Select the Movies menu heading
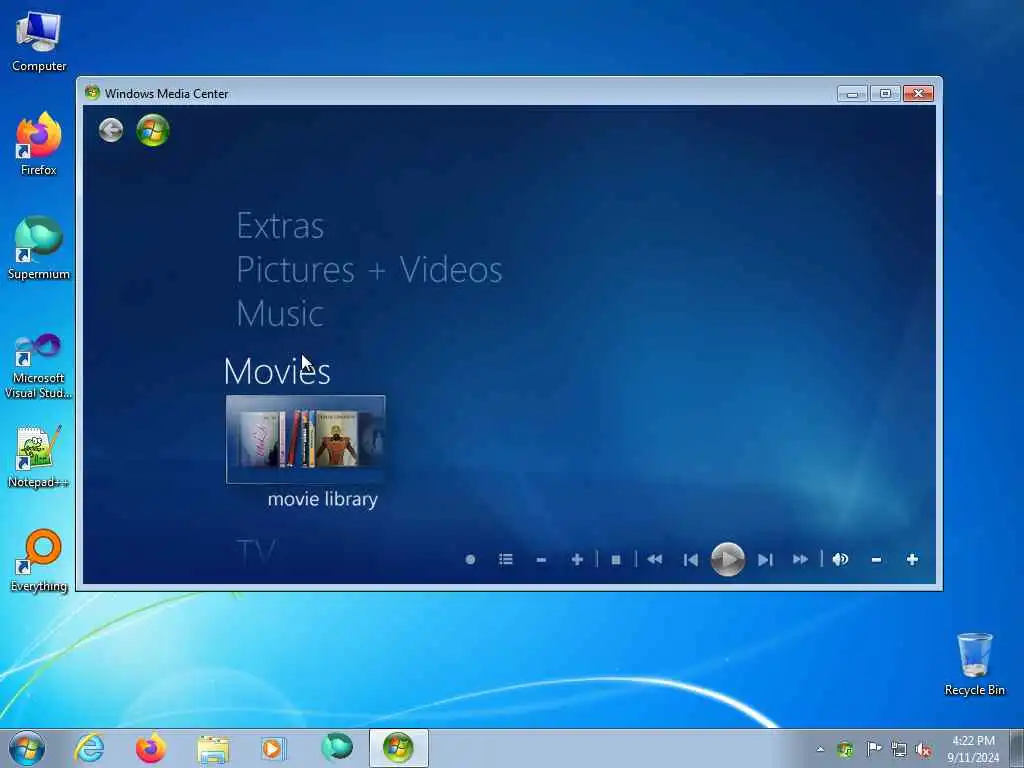 click(x=277, y=371)
